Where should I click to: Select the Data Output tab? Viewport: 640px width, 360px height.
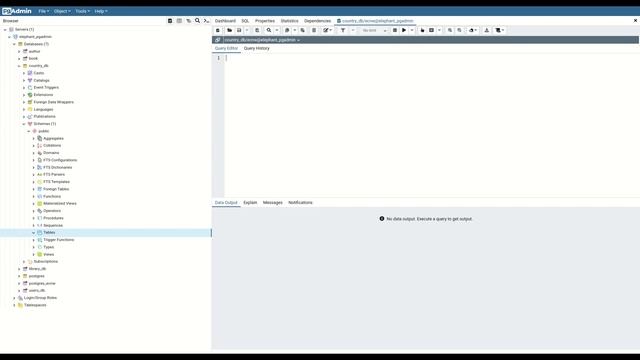coord(226,202)
